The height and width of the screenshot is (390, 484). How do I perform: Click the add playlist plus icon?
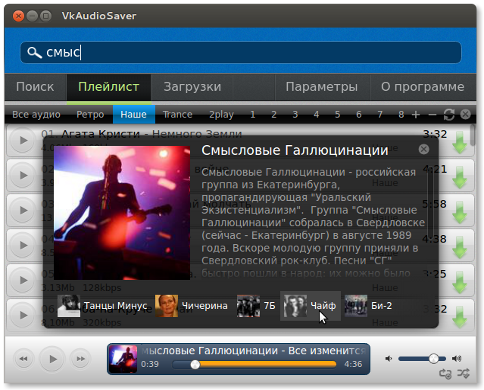416,115
